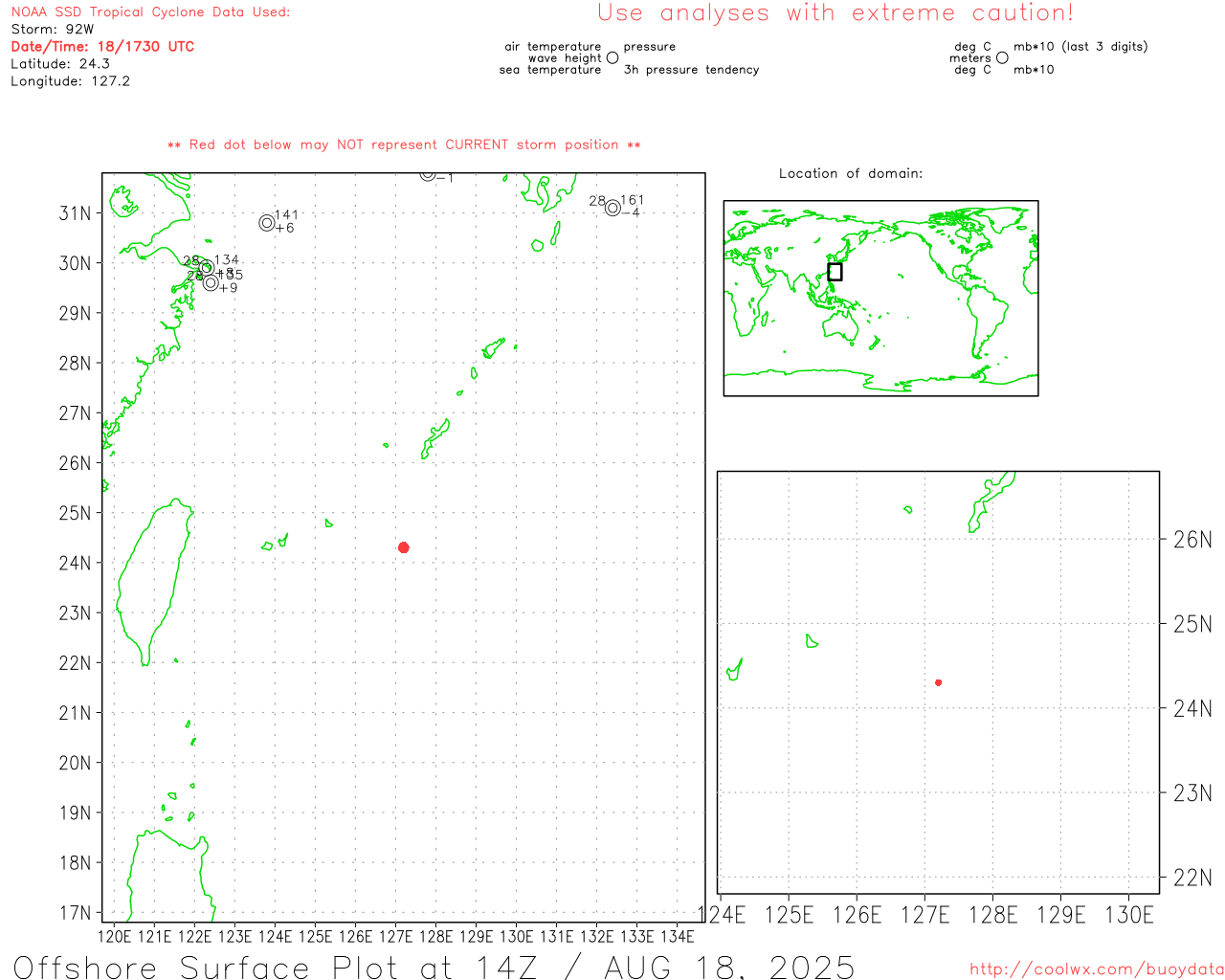
Task: Select the buoy circle labeled 141 near 124E
Action: pos(267,223)
